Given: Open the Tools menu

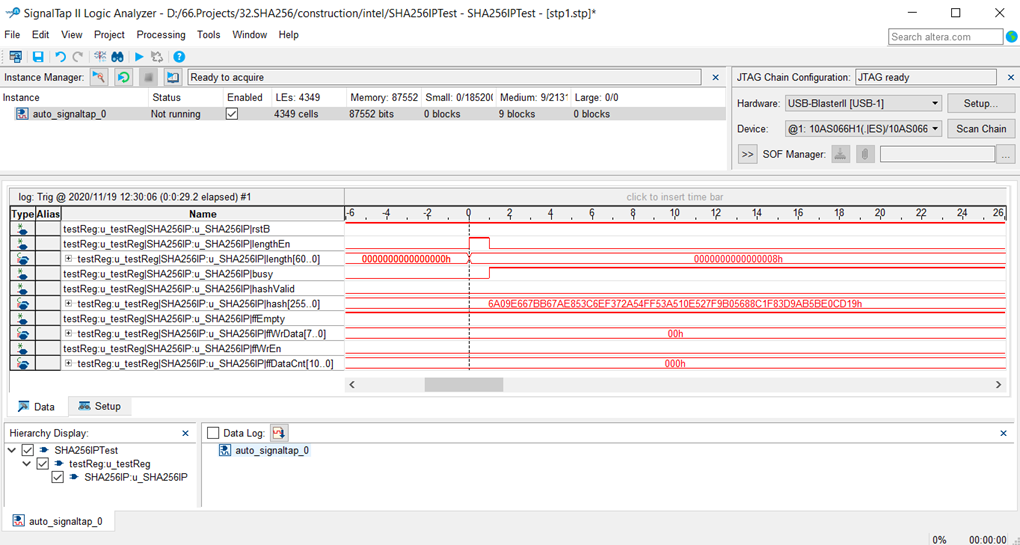Looking at the screenshot, I should (x=209, y=34).
